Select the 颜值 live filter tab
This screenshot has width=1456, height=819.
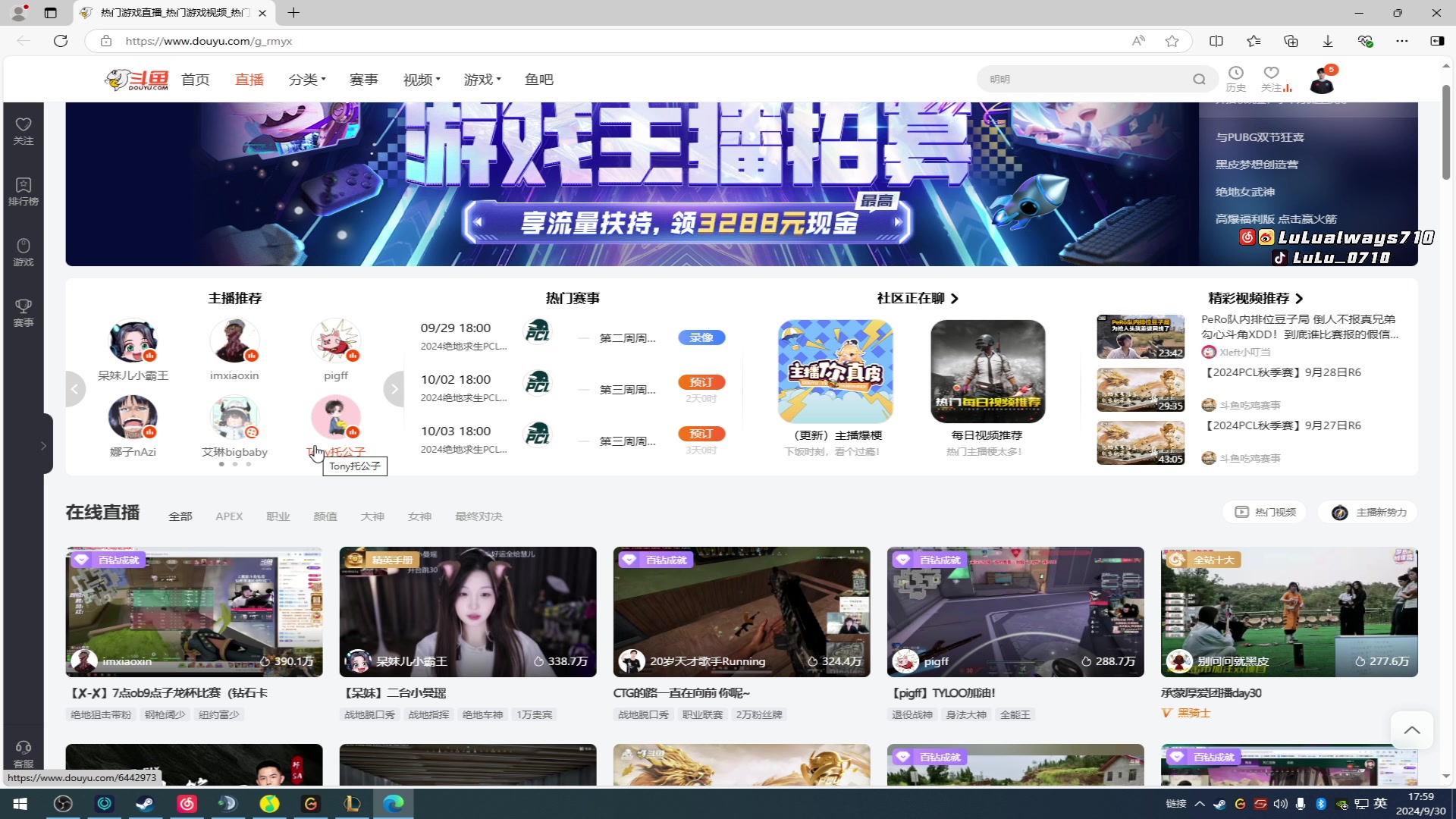coord(325,516)
